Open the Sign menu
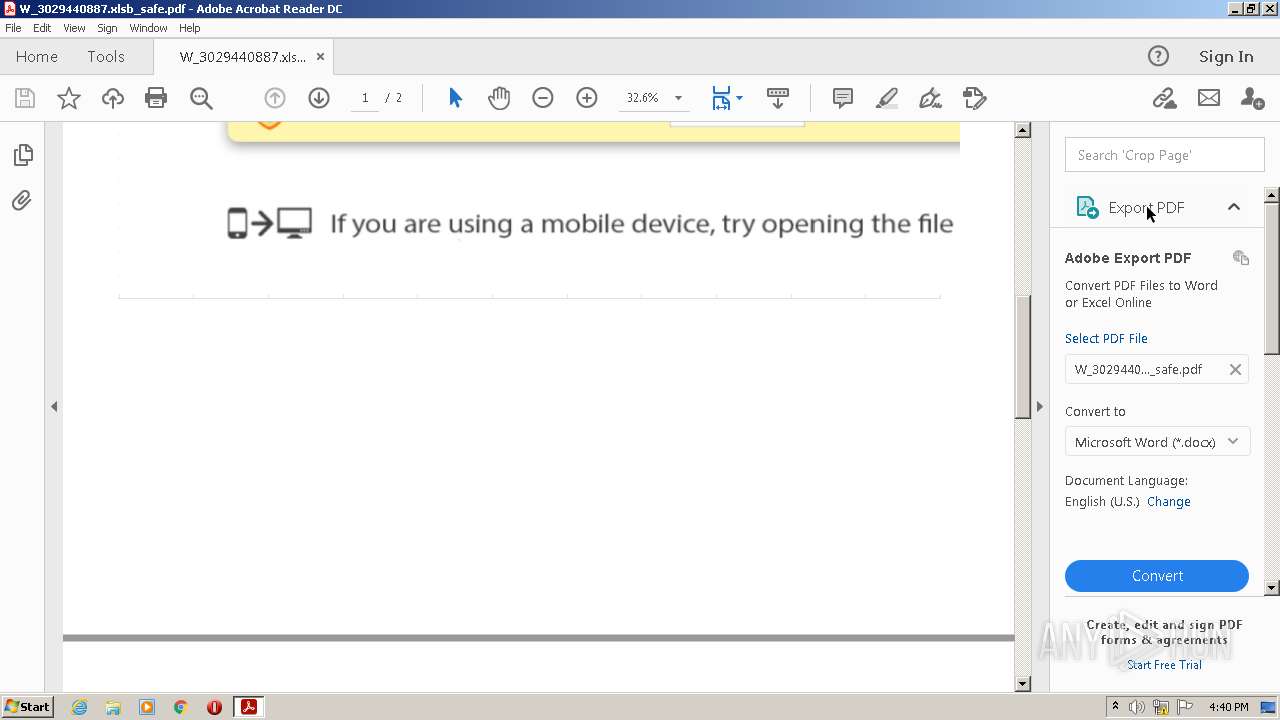Screen dimensions: 1280x720 [x=107, y=28]
